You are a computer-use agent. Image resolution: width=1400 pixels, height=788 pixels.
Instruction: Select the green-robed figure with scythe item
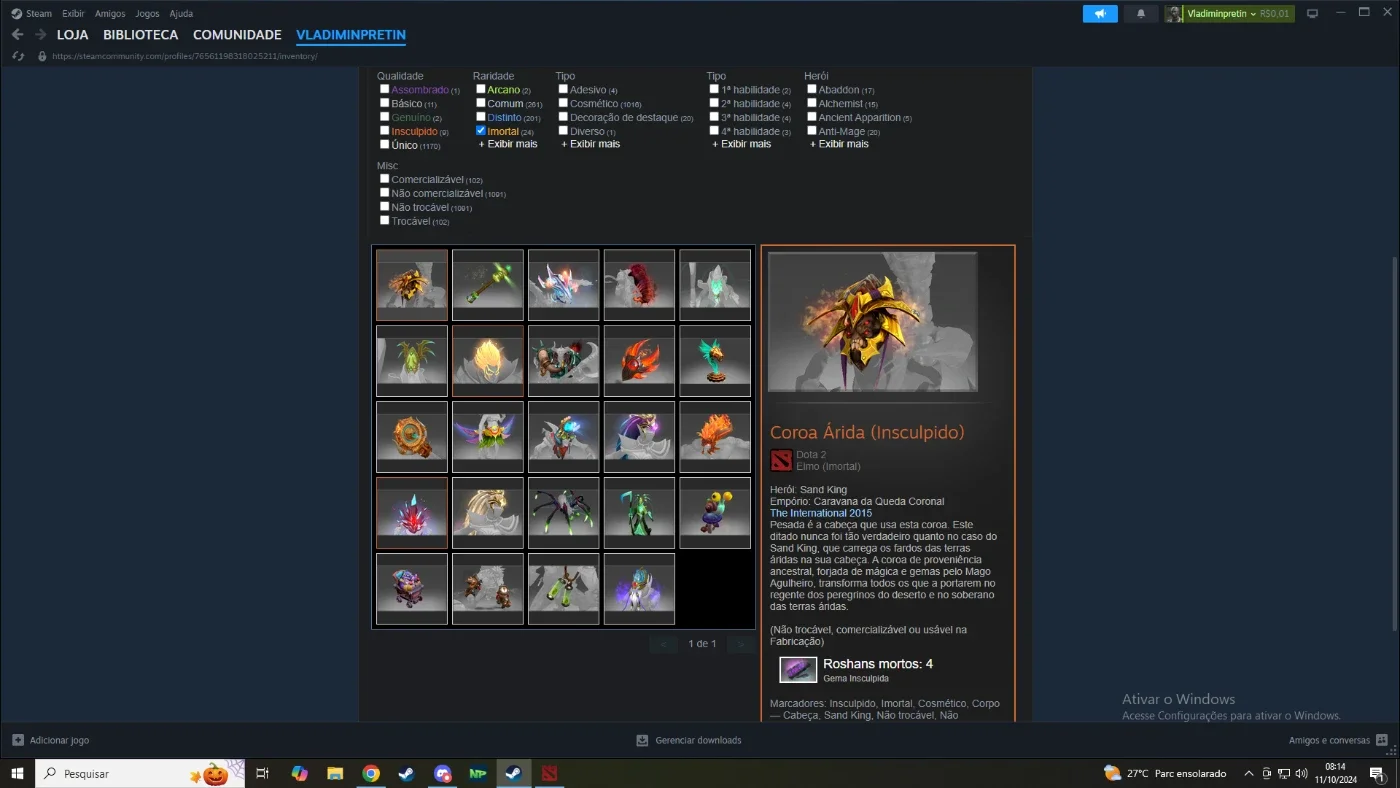point(640,513)
